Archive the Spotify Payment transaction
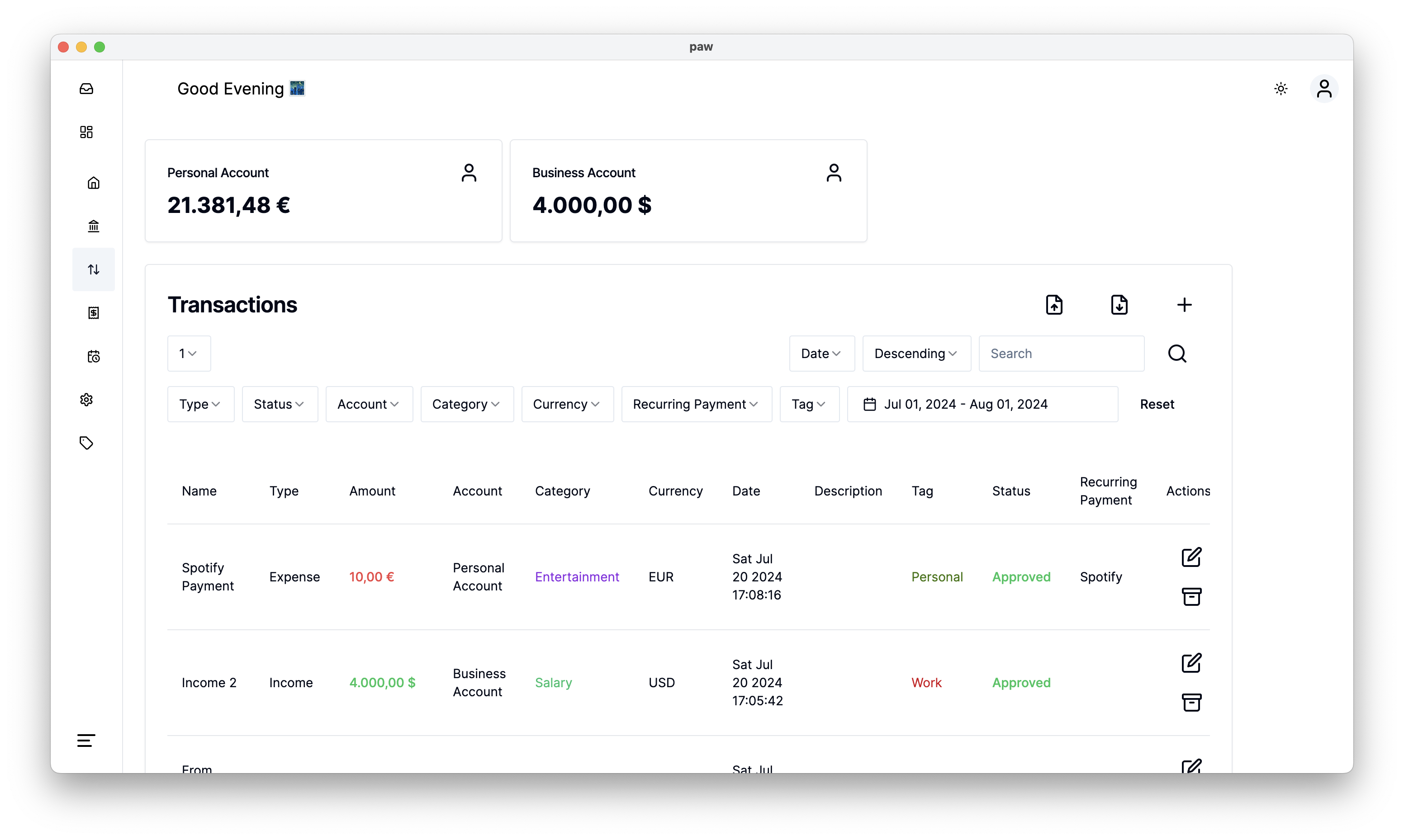This screenshot has height=840, width=1404. [1191, 597]
